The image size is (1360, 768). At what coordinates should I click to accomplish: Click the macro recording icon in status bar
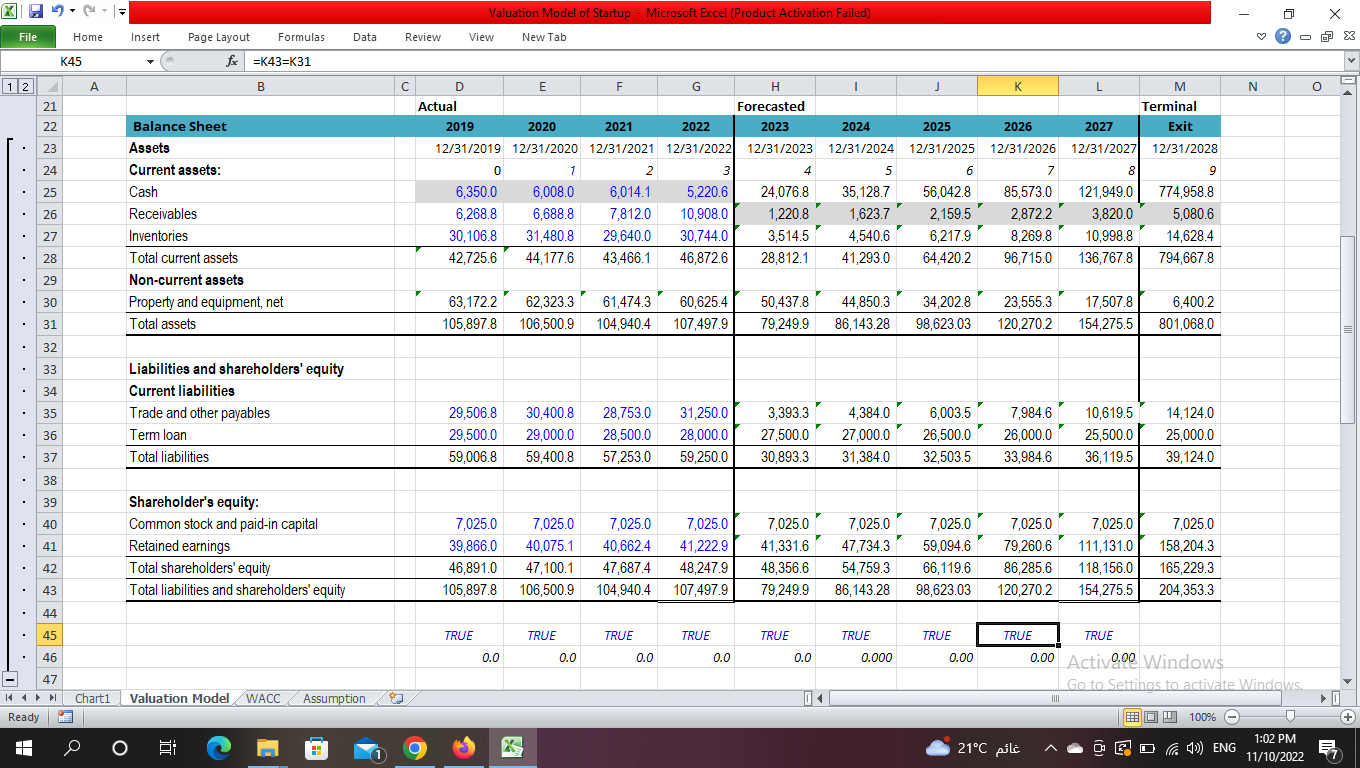pos(63,717)
